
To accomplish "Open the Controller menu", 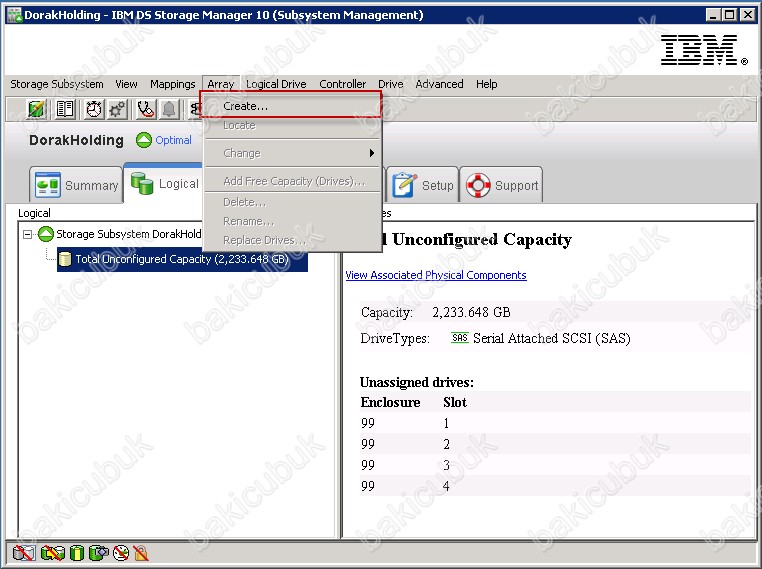I will pyautogui.click(x=343, y=84).
